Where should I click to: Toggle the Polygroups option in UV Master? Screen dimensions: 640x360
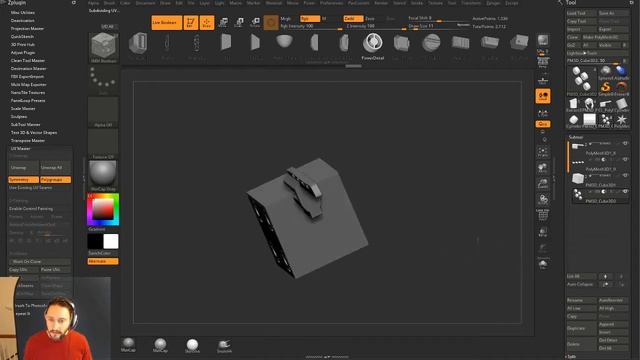pyautogui.click(x=56, y=180)
